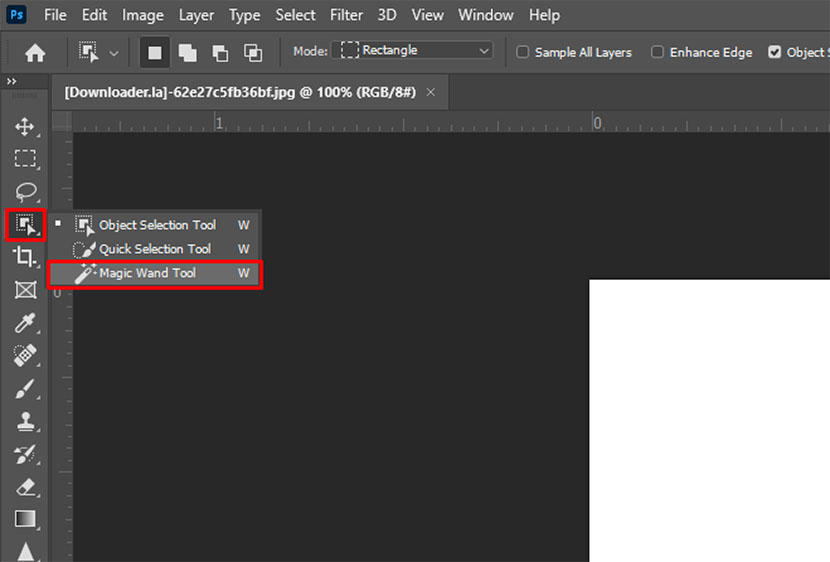Open the Layer menu
830x562 pixels.
click(x=196, y=15)
